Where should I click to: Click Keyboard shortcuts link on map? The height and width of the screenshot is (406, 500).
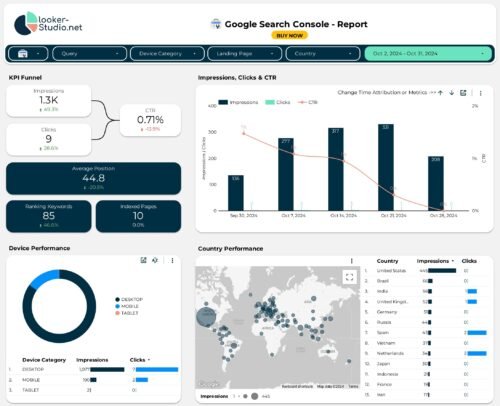point(297,386)
